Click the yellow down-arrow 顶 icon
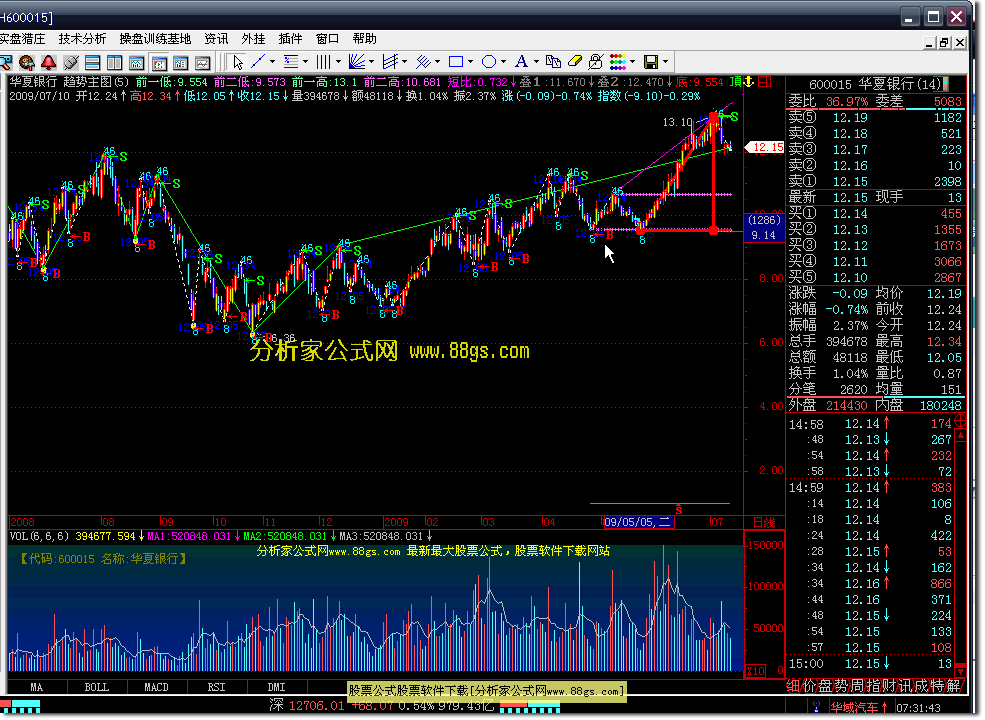This screenshot has height=720, width=985. click(749, 82)
